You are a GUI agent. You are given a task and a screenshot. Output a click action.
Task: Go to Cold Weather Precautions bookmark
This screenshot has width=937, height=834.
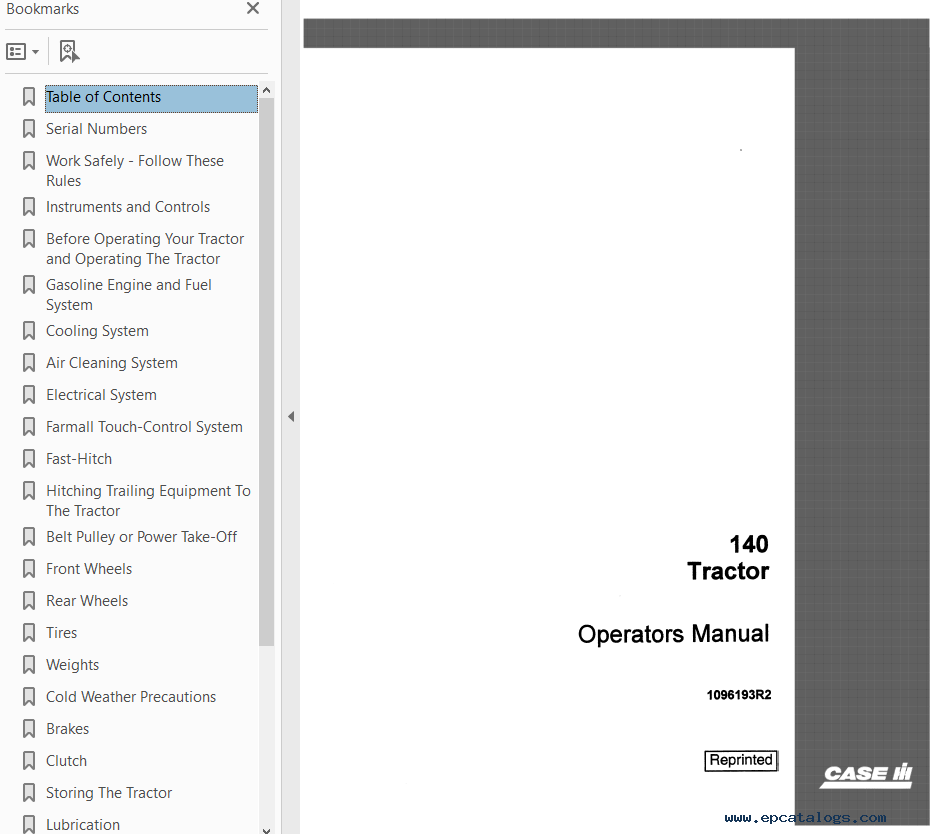point(131,697)
